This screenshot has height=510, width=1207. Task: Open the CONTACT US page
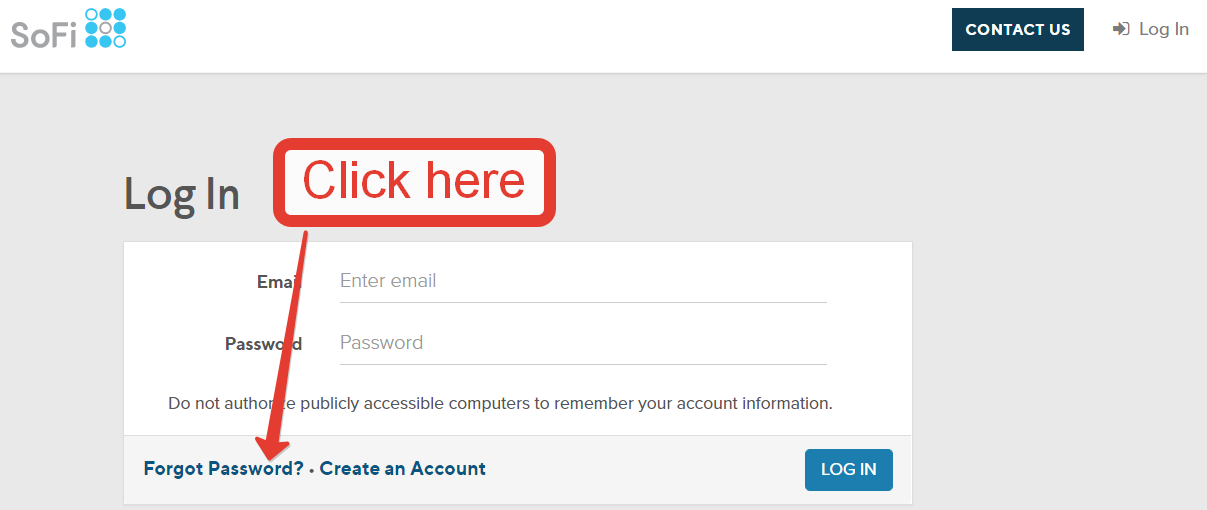point(1017,29)
